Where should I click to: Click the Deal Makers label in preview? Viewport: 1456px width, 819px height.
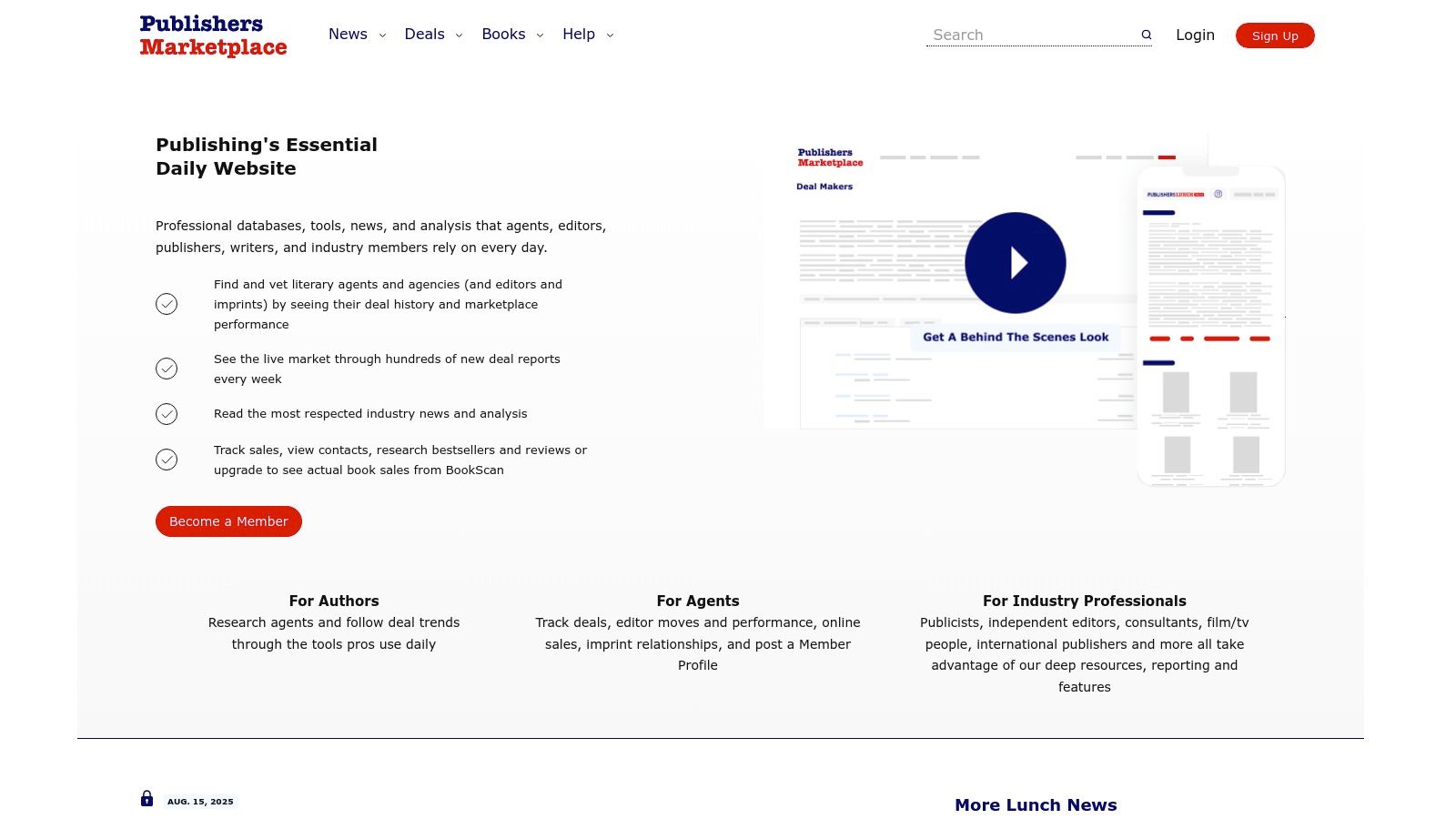point(824,187)
